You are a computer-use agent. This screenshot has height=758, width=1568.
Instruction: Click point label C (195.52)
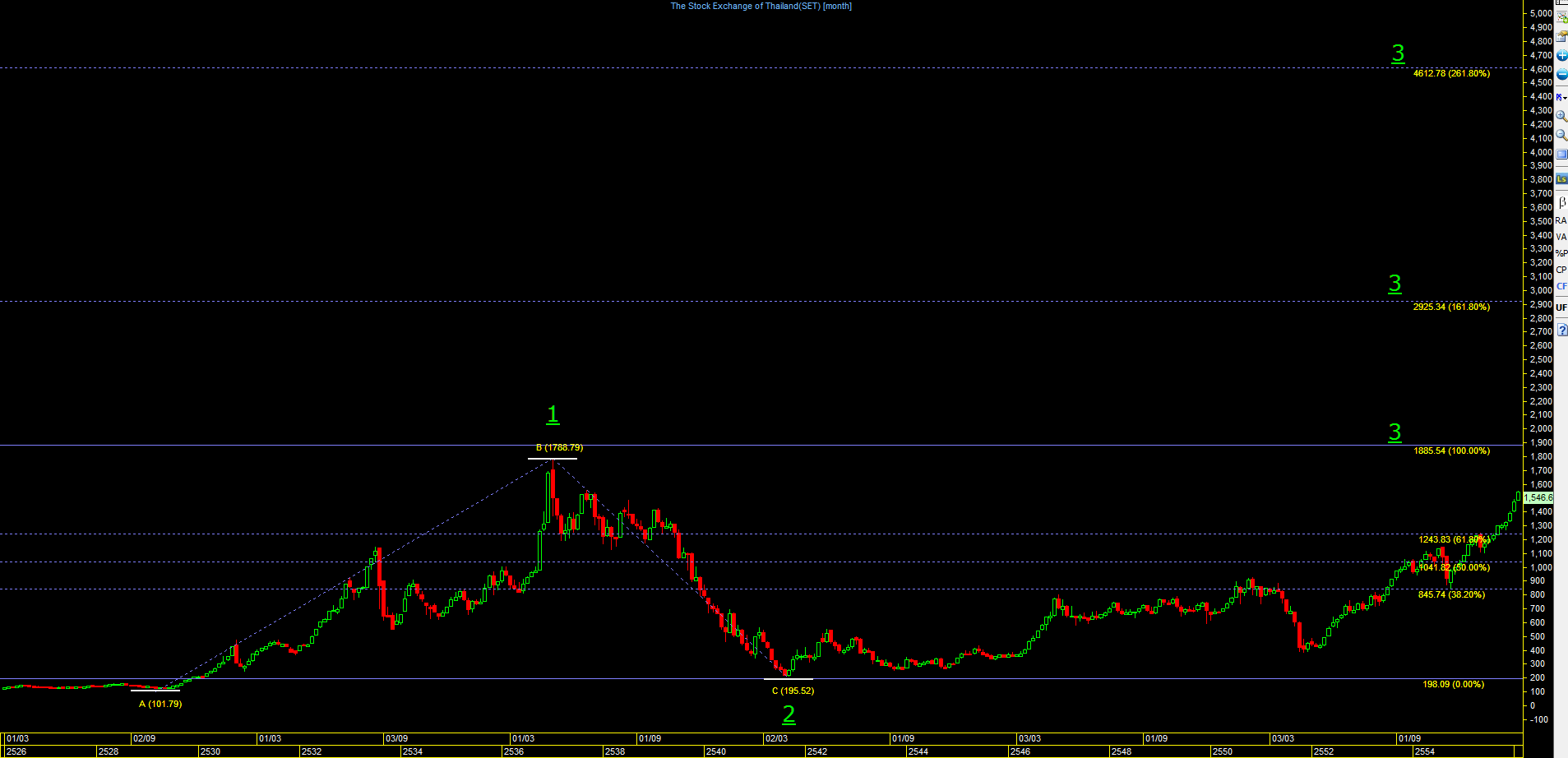tap(793, 691)
